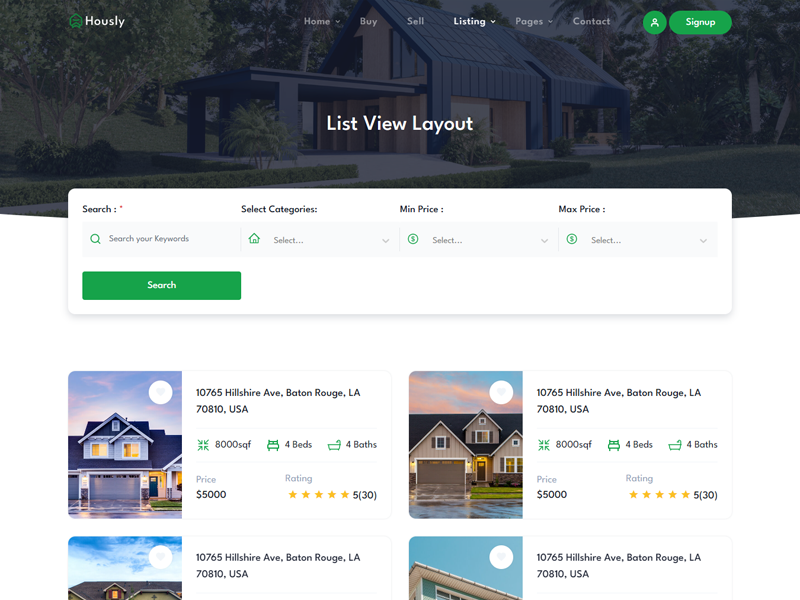Image resolution: width=800 pixels, height=600 pixels.
Task: Click the Signup button
Action: pos(700,22)
